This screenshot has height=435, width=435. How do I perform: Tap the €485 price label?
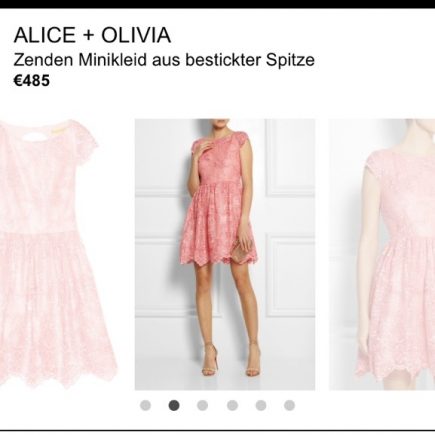click(x=31, y=81)
